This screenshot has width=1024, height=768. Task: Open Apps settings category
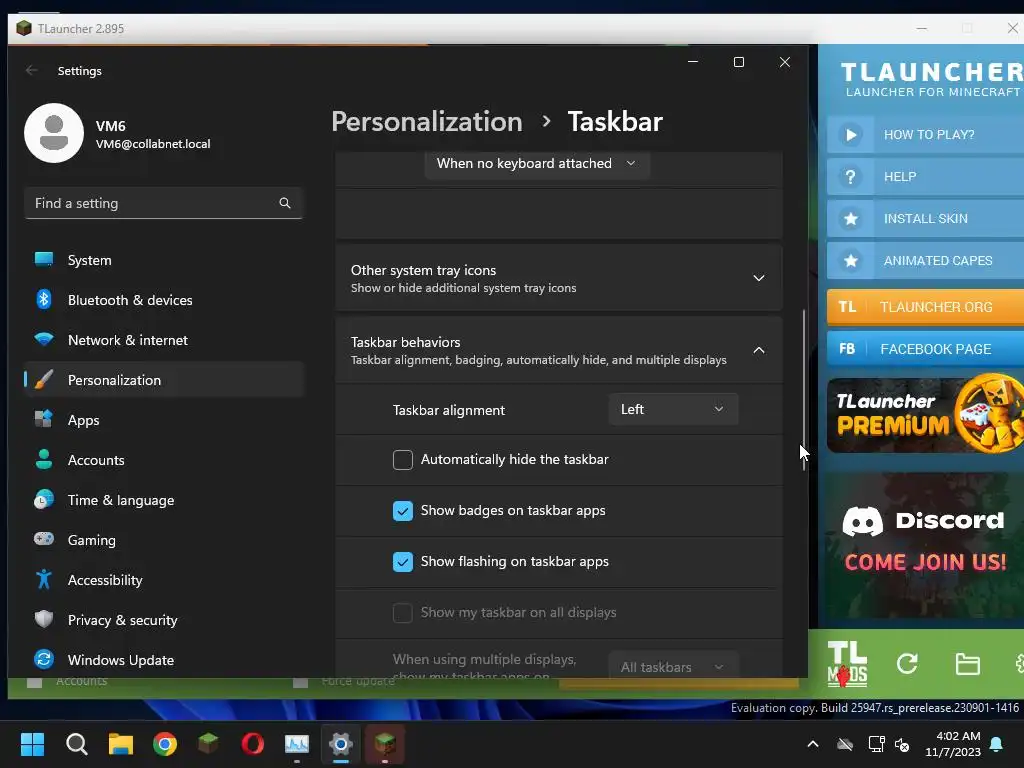[x=163, y=420]
